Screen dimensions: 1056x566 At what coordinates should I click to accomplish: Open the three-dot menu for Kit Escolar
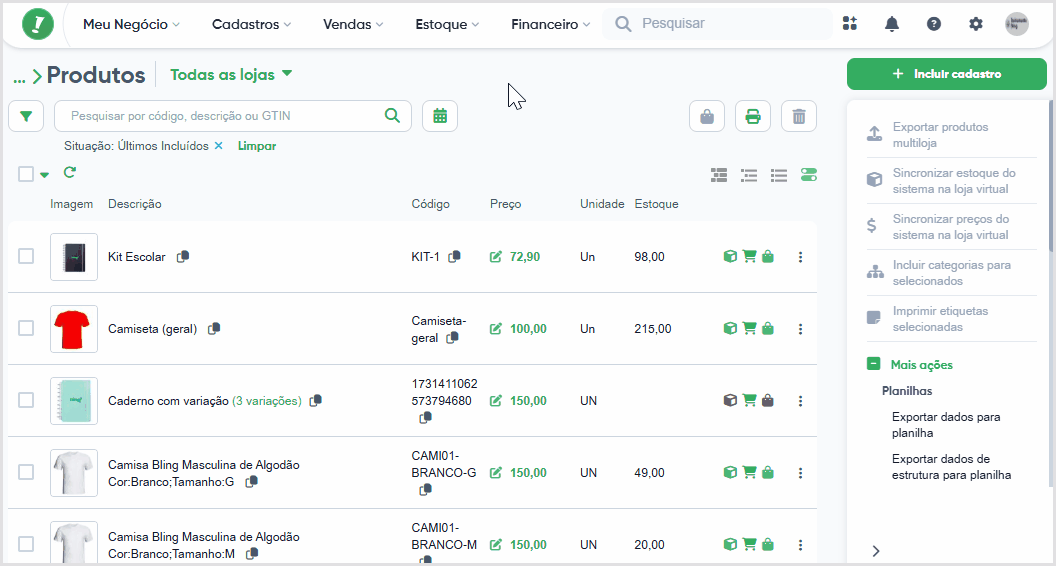(x=800, y=257)
